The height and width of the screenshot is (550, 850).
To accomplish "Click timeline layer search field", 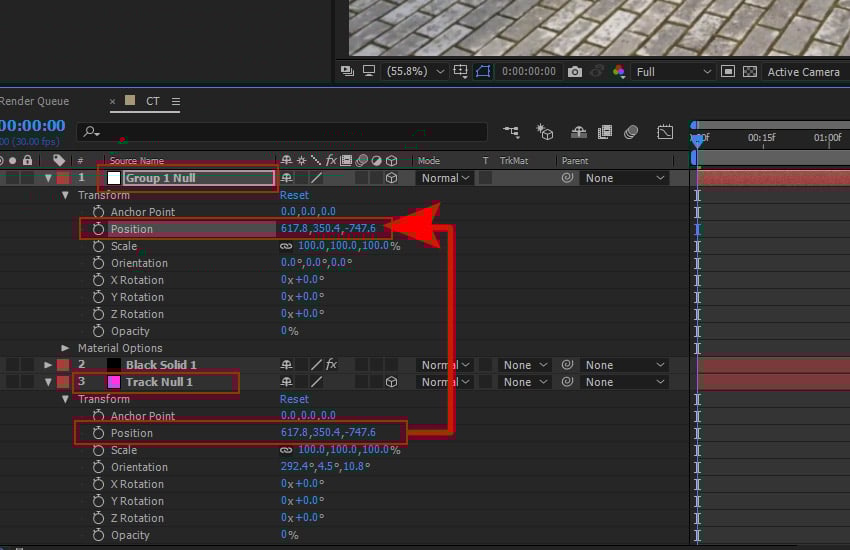I will coord(282,132).
